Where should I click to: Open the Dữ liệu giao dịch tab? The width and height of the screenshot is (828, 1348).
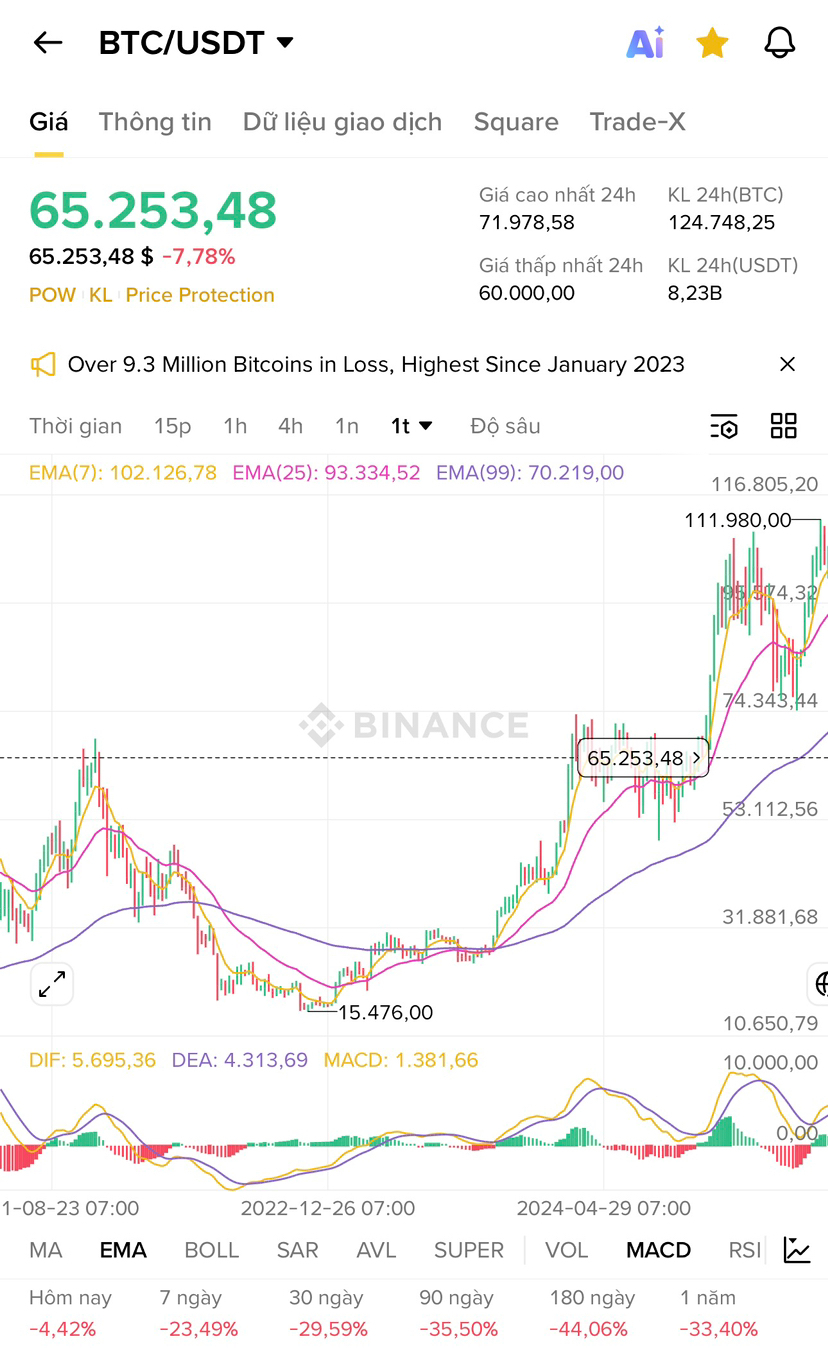[342, 122]
